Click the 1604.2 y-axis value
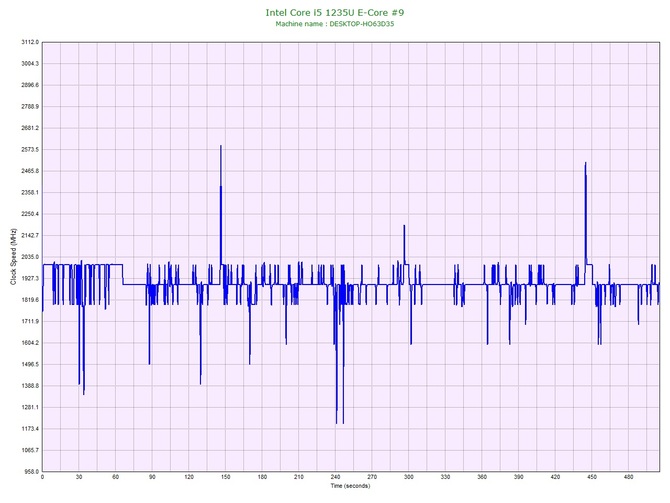 (30, 343)
